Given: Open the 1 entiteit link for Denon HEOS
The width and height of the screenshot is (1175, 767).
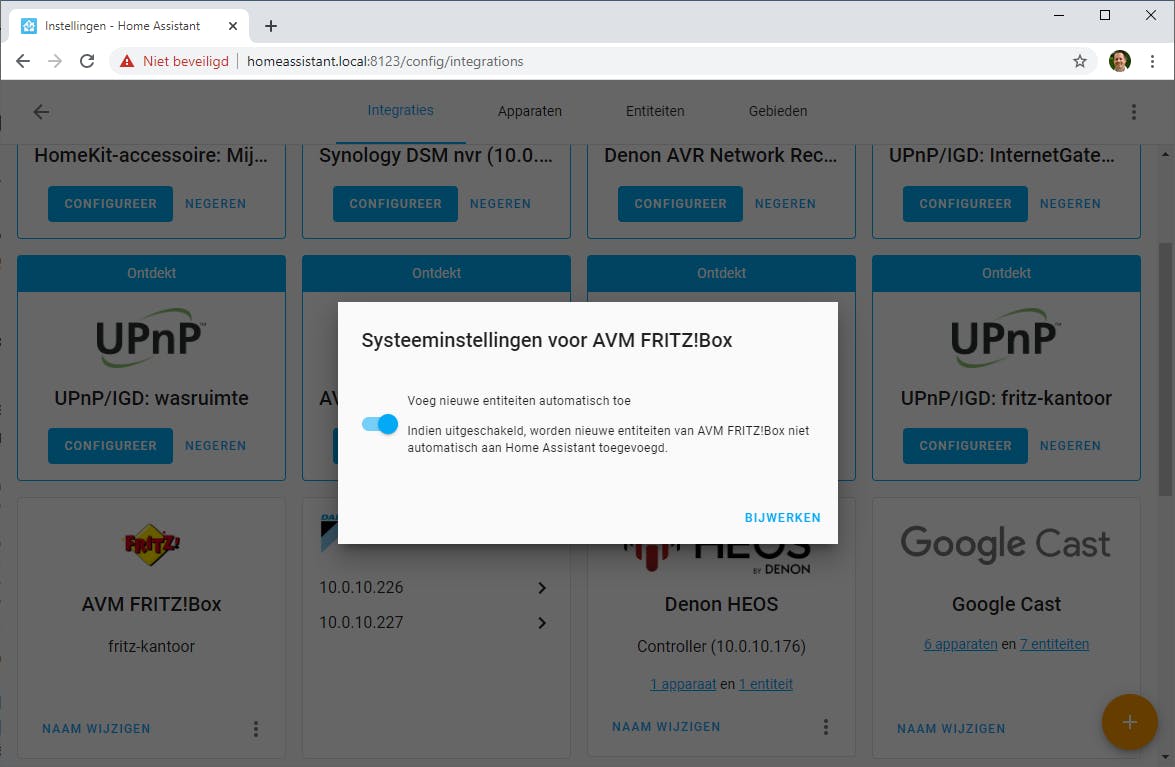Looking at the screenshot, I should [x=766, y=684].
